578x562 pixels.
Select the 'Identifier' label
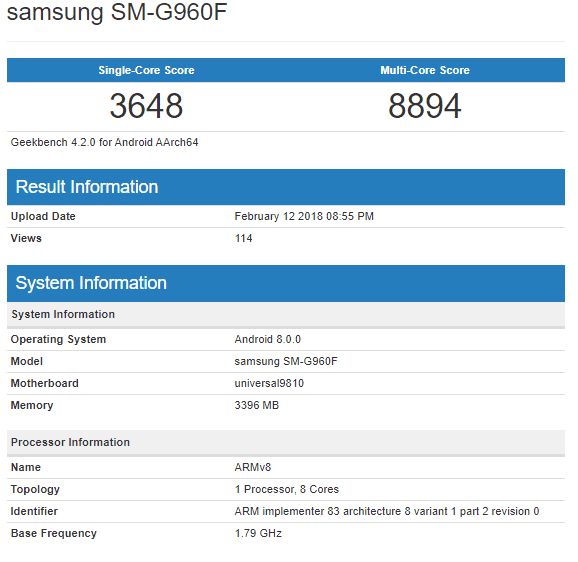(34, 512)
